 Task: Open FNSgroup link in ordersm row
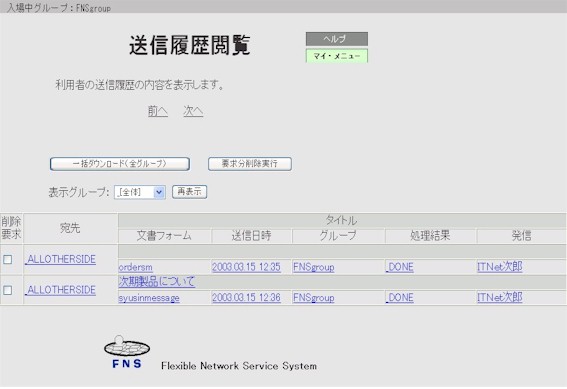coord(314,267)
